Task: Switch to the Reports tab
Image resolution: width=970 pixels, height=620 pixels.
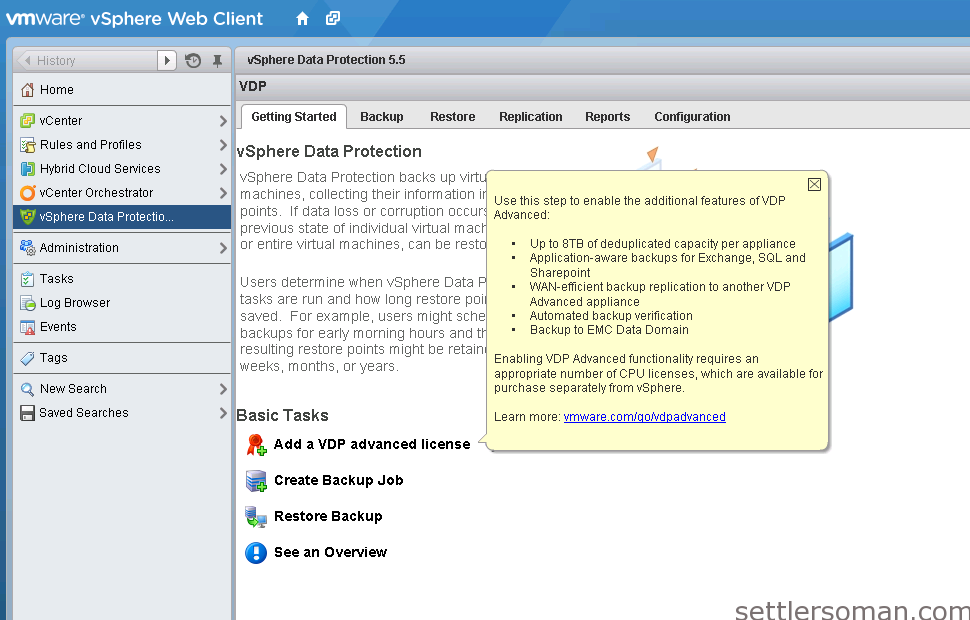Action: (x=607, y=117)
